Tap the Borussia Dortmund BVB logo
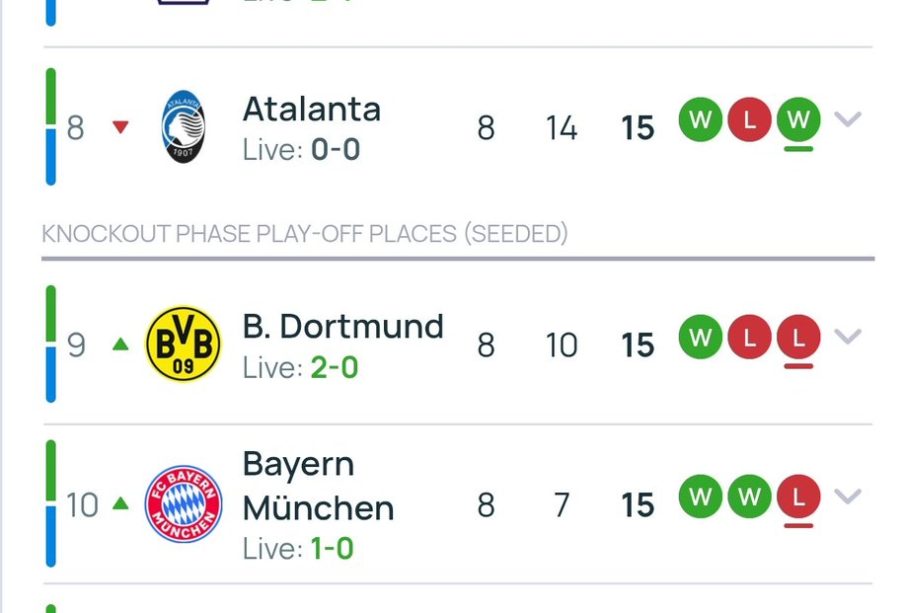 183,344
